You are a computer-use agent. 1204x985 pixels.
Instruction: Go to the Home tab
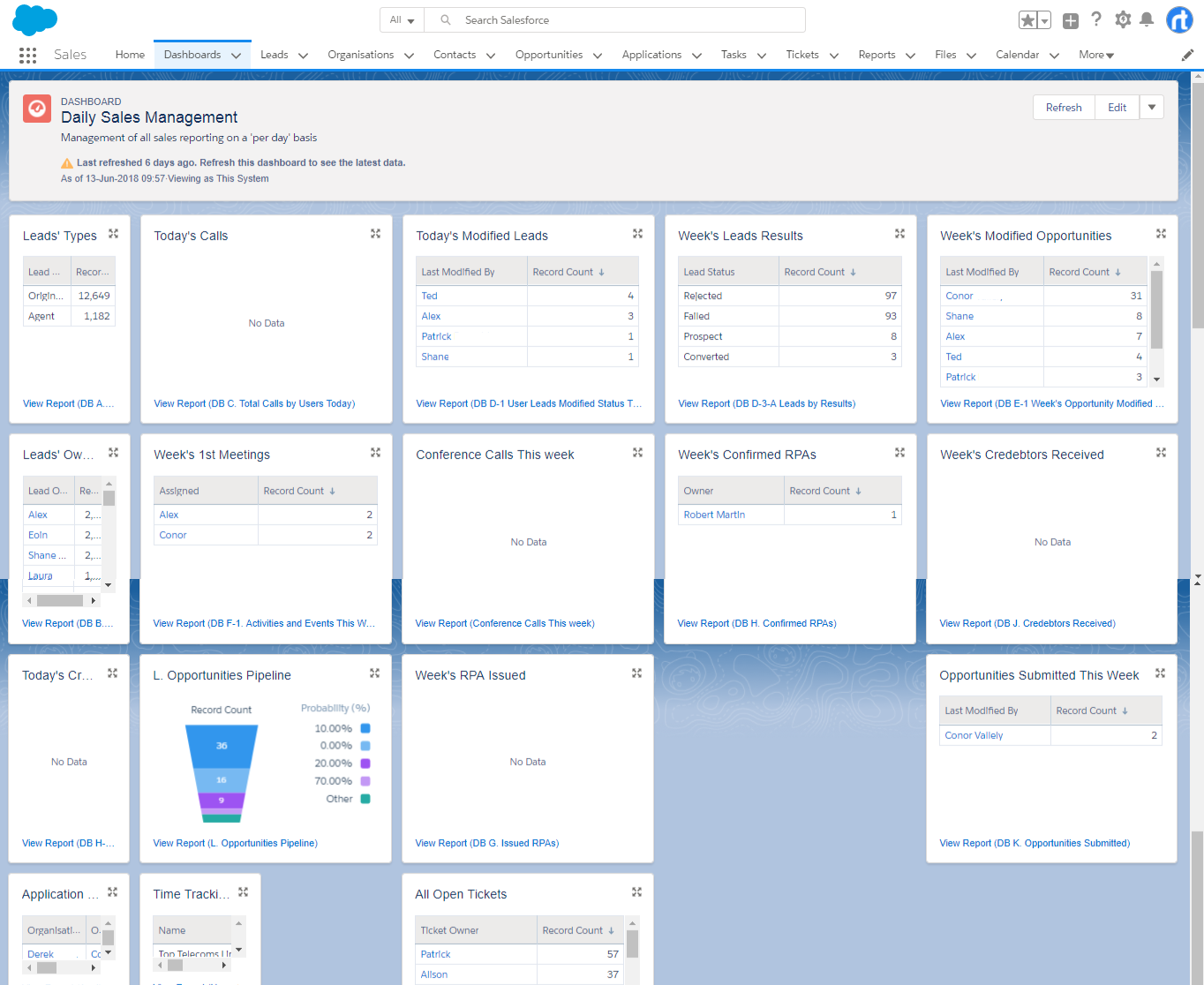pos(130,55)
